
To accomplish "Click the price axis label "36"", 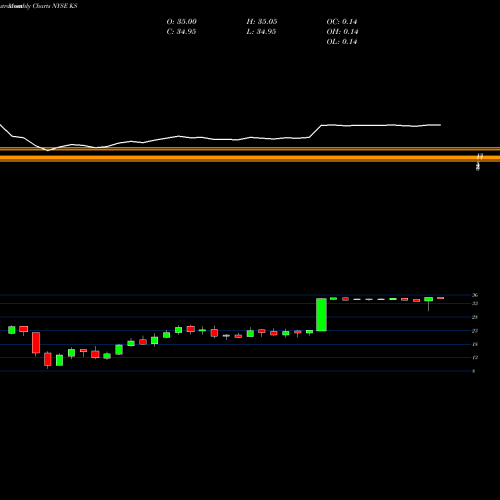I will tap(475, 295).
